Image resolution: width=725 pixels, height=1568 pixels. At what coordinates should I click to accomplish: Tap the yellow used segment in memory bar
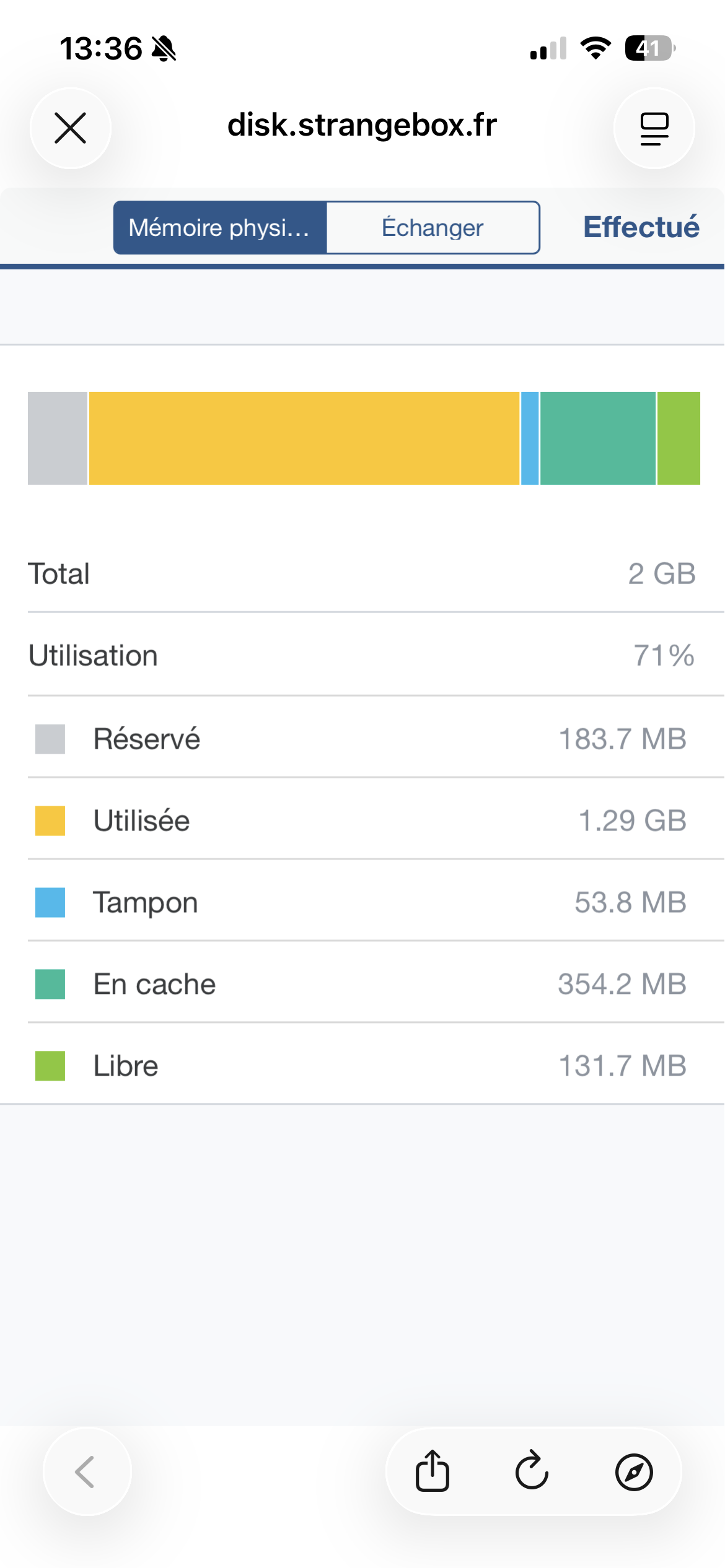(x=304, y=438)
